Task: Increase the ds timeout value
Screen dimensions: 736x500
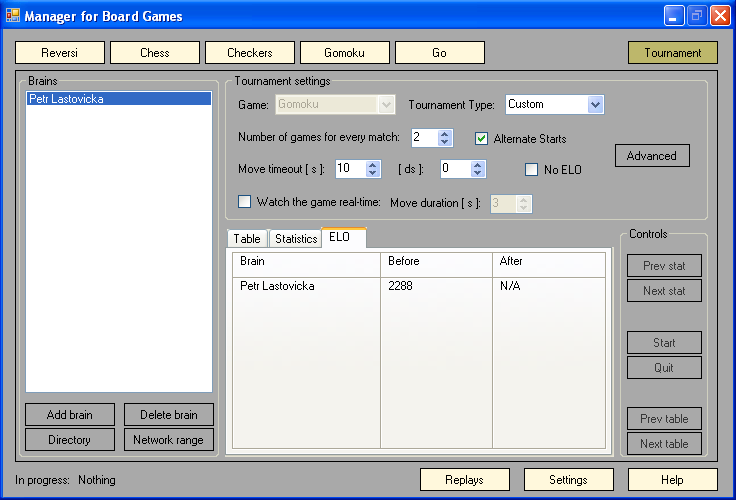Action: pyautogui.click(x=477, y=165)
